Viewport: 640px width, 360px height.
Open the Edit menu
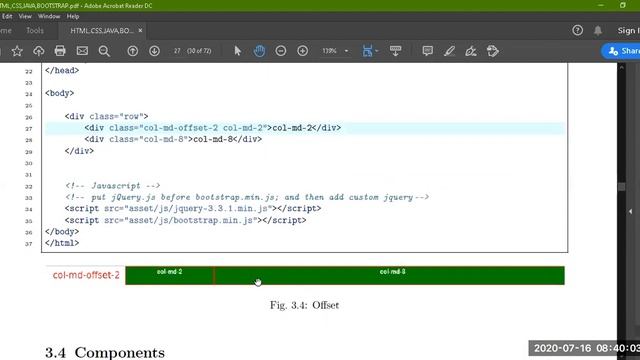[x=7, y=16]
